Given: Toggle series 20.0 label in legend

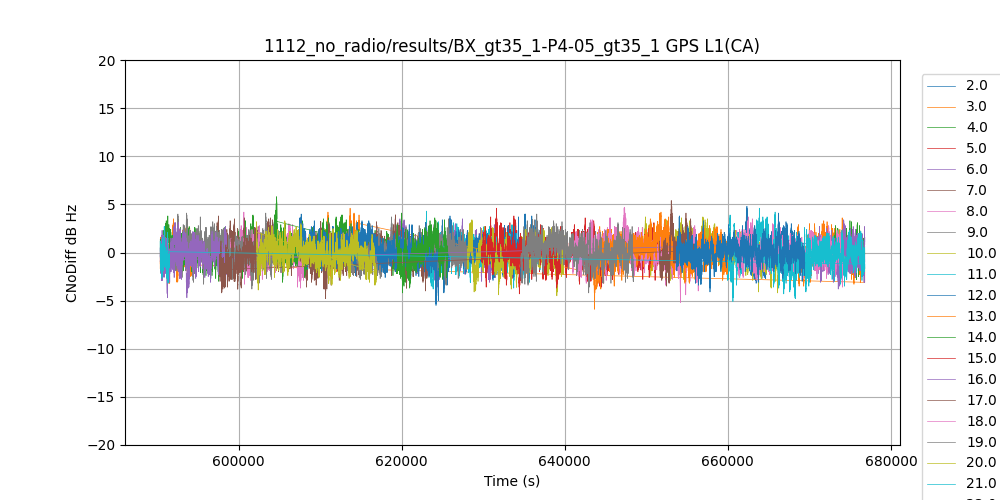Looking at the screenshot, I should (x=980, y=464).
